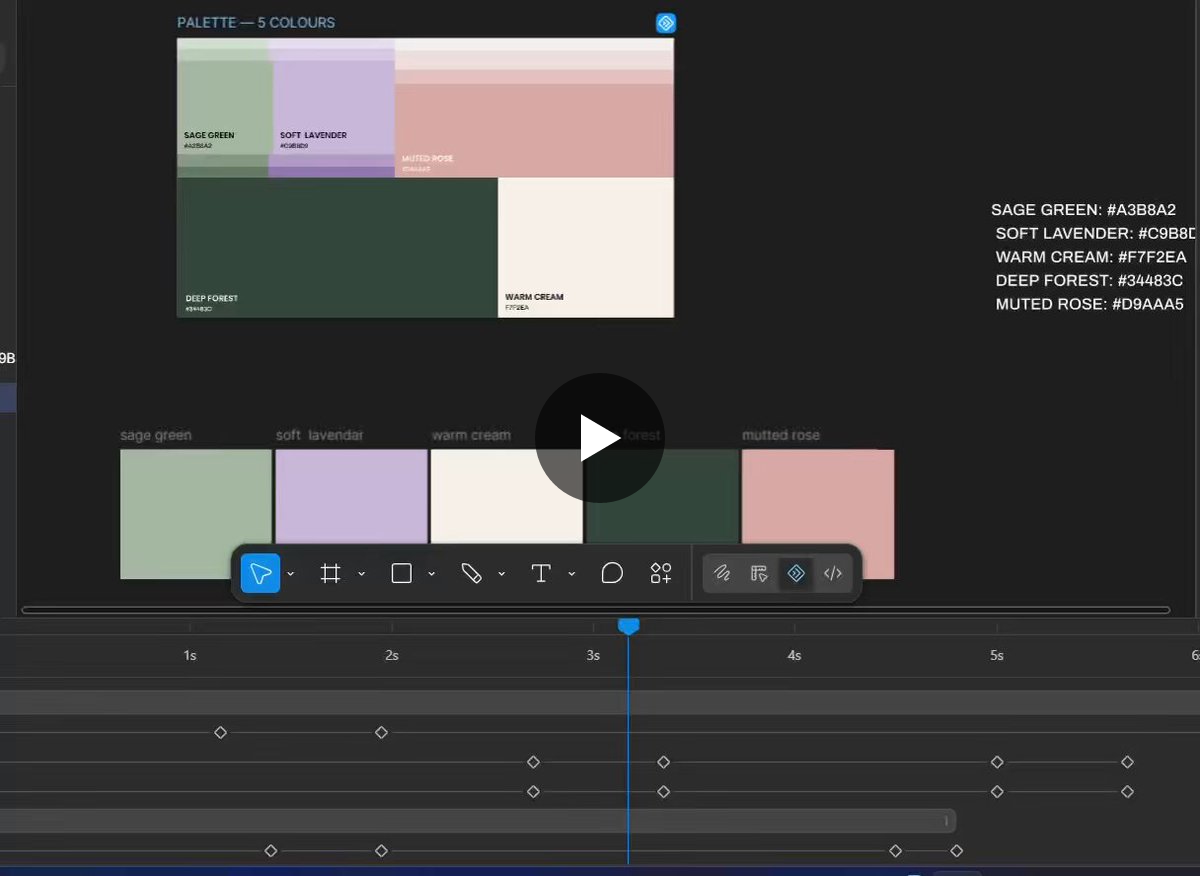The width and height of the screenshot is (1200, 876).
Task: Select the WARM CREAM tile in the palette frame
Action: pyautogui.click(x=586, y=247)
